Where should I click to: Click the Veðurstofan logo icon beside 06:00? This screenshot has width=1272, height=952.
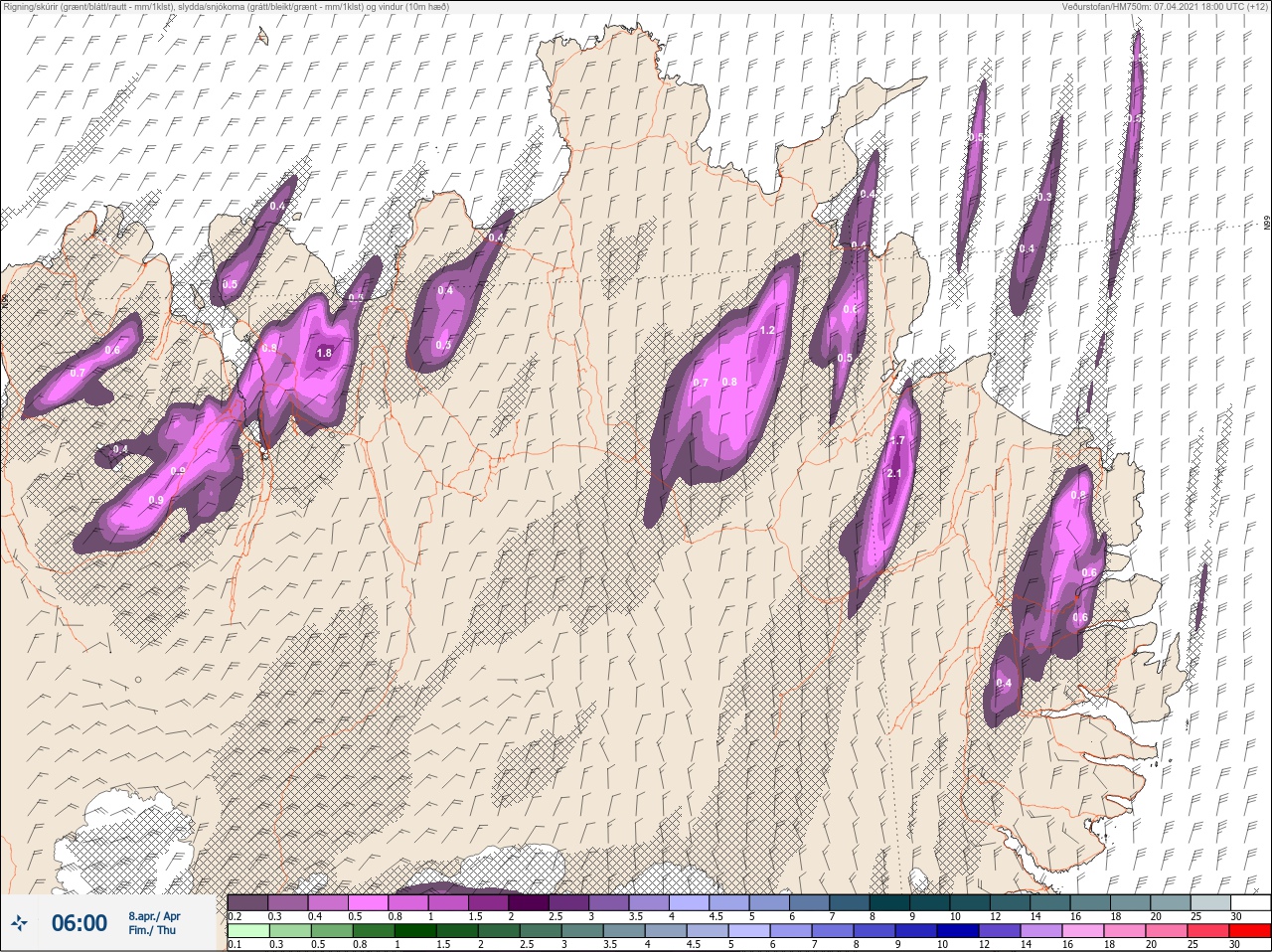pos(19,923)
